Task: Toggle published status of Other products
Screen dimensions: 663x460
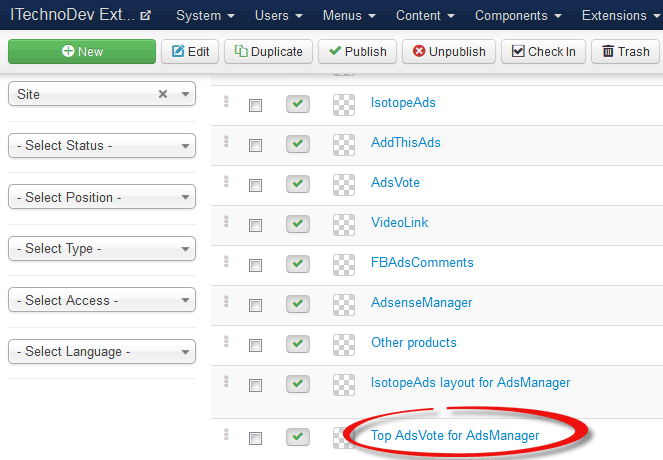Action: coord(298,344)
